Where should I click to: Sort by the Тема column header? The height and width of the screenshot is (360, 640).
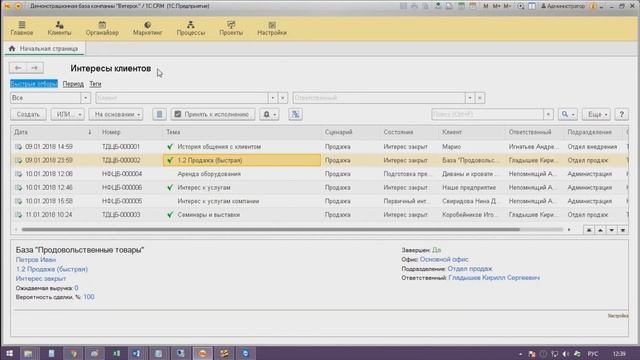click(x=242, y=132)
